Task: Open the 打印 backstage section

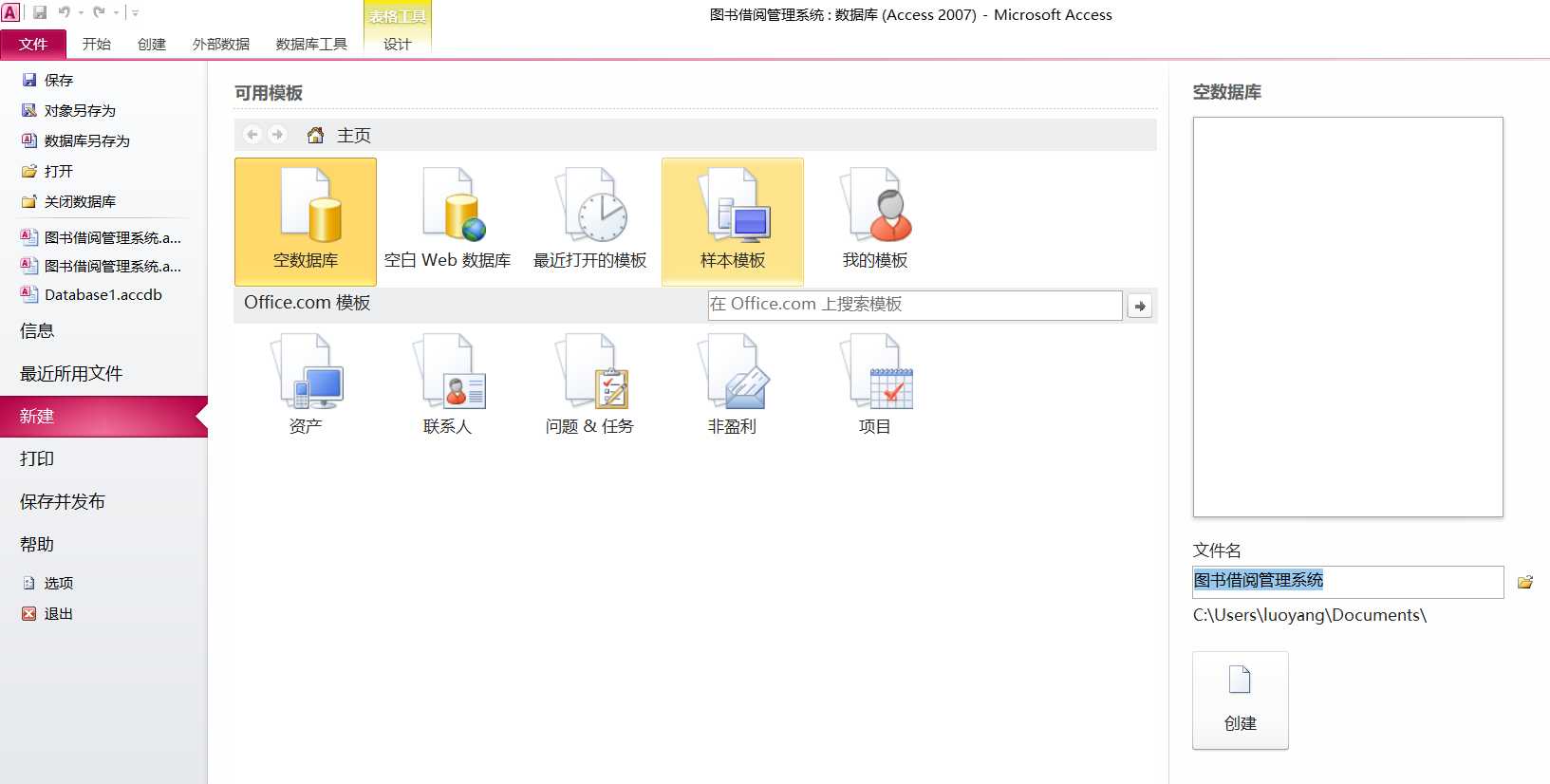Action: click(37, 458)
